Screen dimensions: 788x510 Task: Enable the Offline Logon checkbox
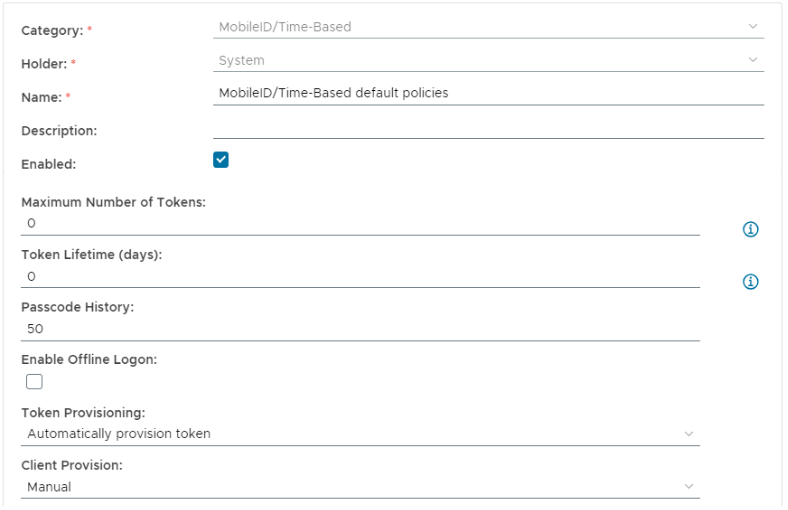tap(35, 381)
